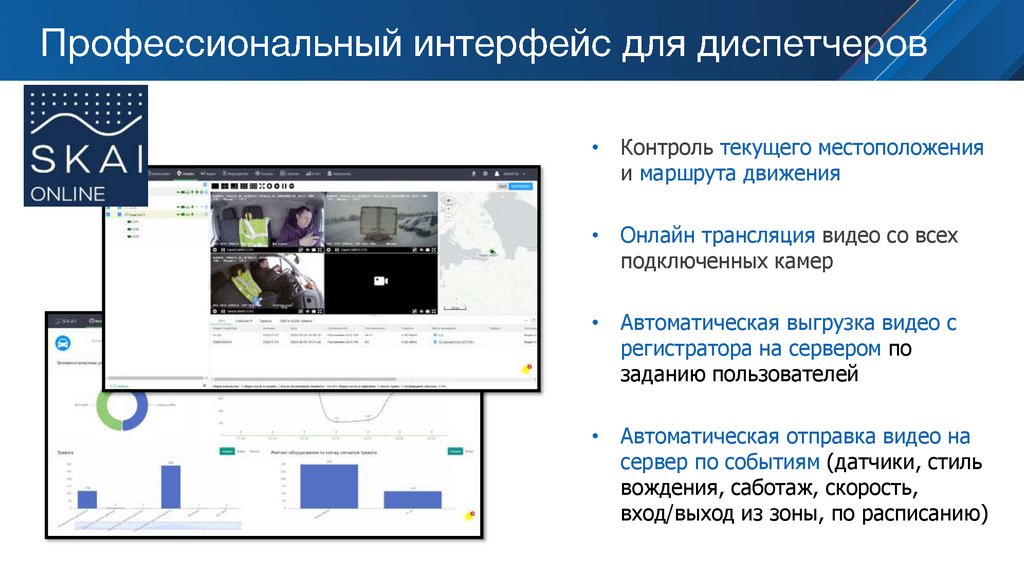This screenshot has height=574, width=1024.
Task: Click the yellow notification bell in front window
Action: coord(526,370)
